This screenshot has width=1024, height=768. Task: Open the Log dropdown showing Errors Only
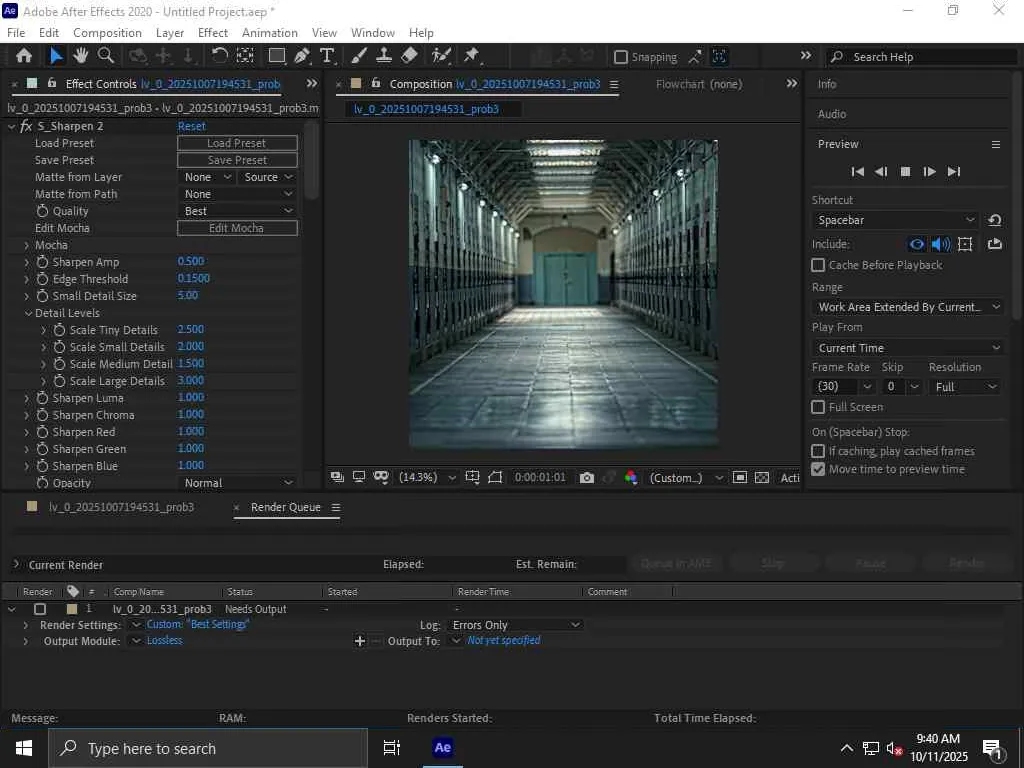(515, 625)
